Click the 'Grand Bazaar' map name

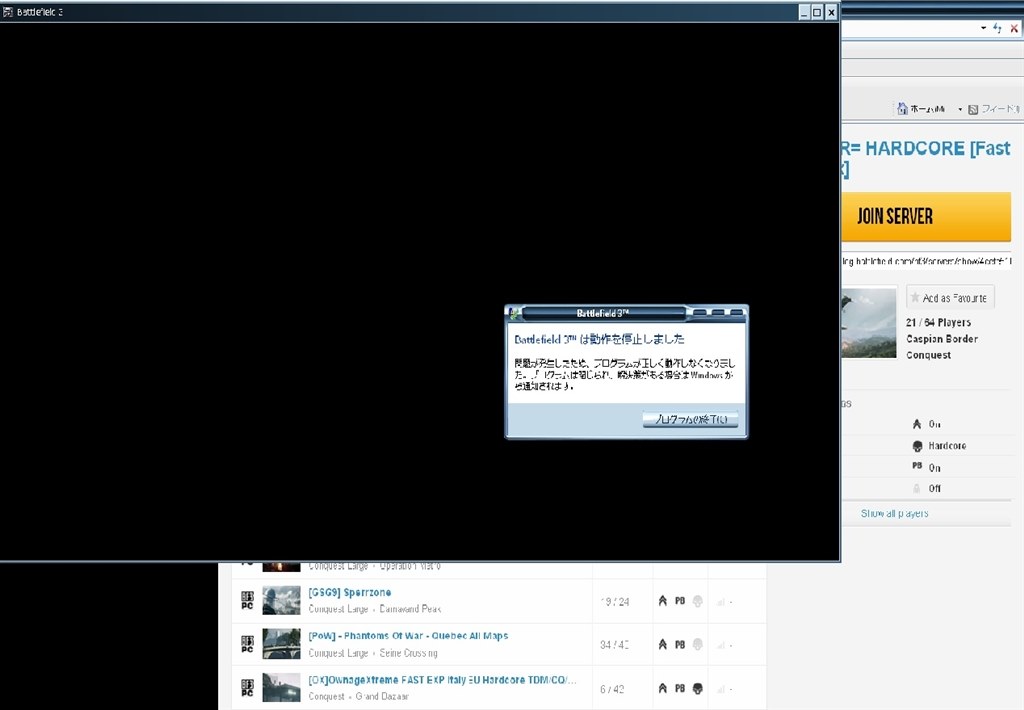pos(382,696)
